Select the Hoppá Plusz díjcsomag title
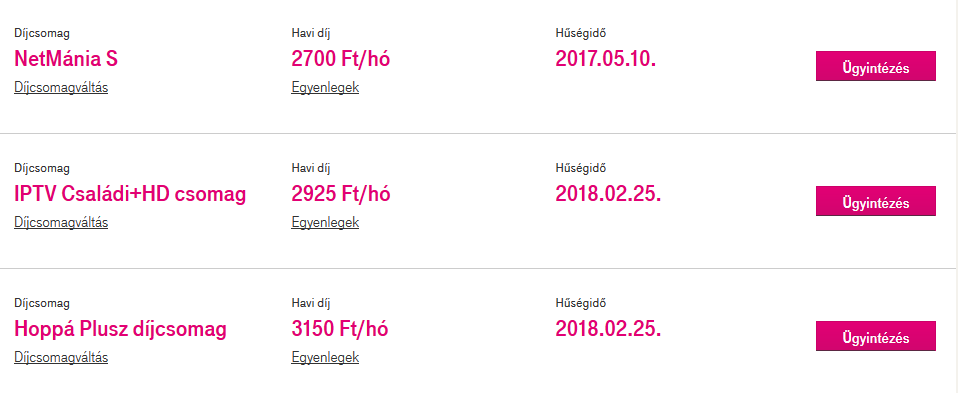Image resolution: width=958 pixels, height=393 pixels. [120, 329]
